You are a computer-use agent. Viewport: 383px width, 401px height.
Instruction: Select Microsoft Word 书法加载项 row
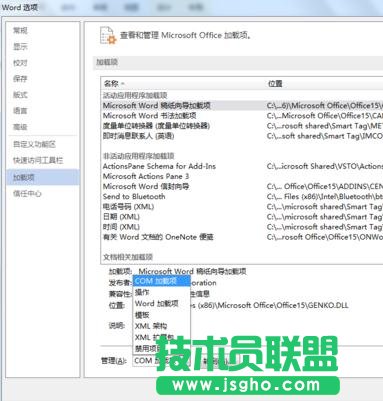[x=242, y=116]
